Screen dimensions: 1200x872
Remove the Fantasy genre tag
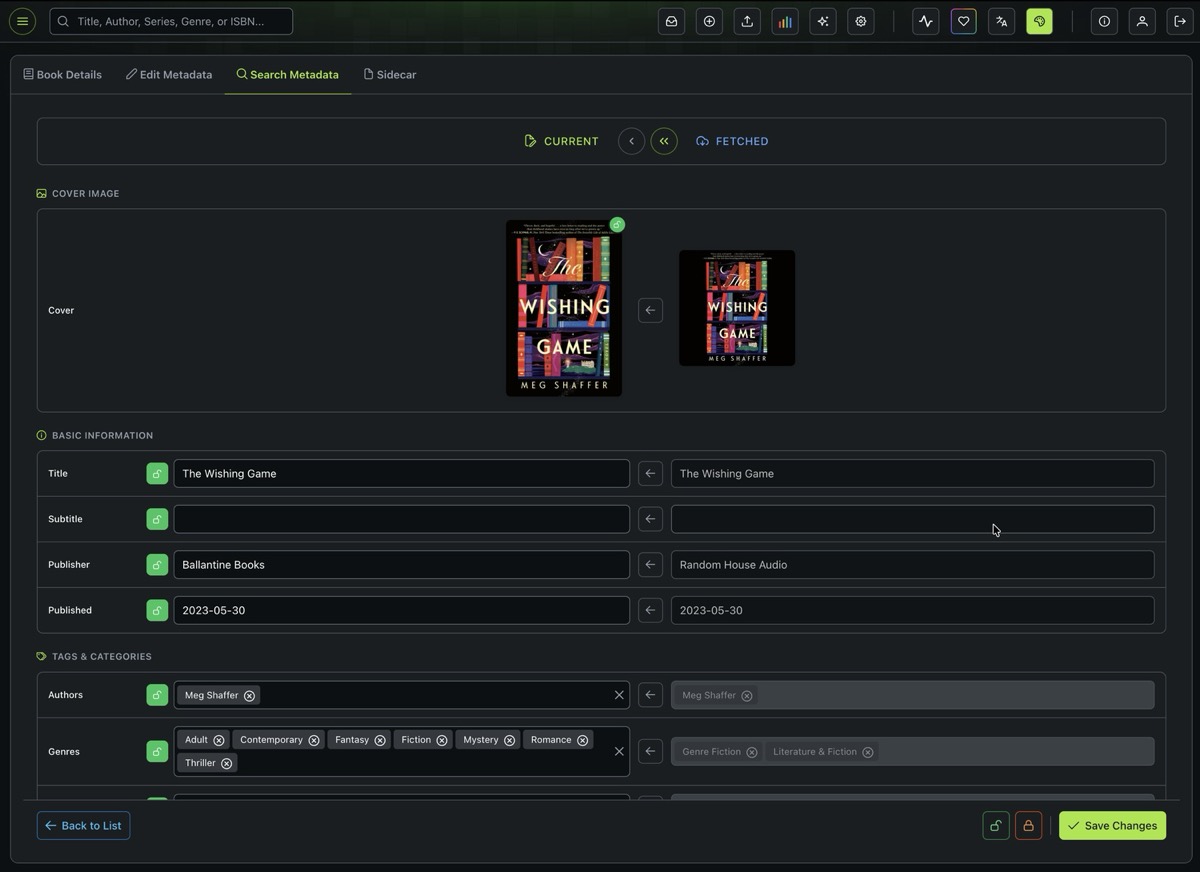pyautogui.click(x=379, y=740)
